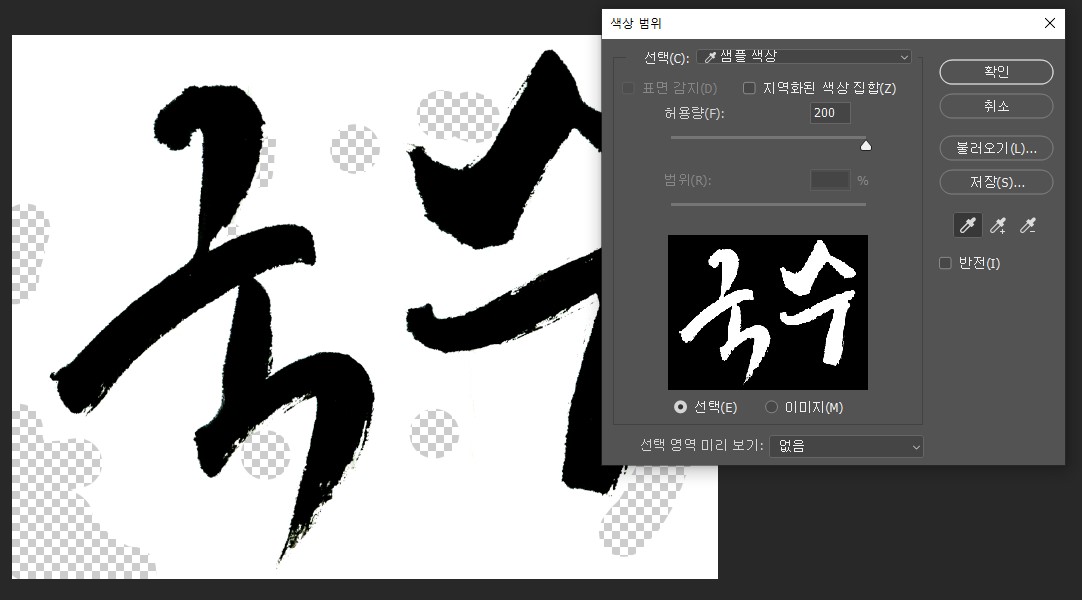Open the 선택 영역 미리 보기 dropdown
This screenshot has width=1082, height=600.
point(847,446)
